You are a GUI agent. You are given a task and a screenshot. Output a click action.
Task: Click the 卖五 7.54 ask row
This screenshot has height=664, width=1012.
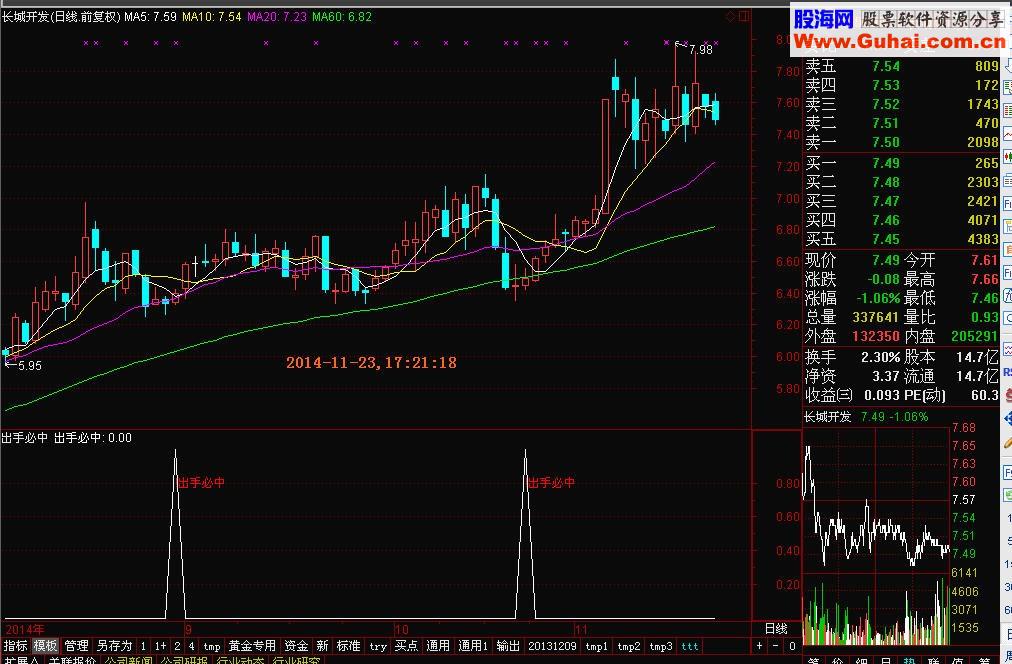coord(902,66)
